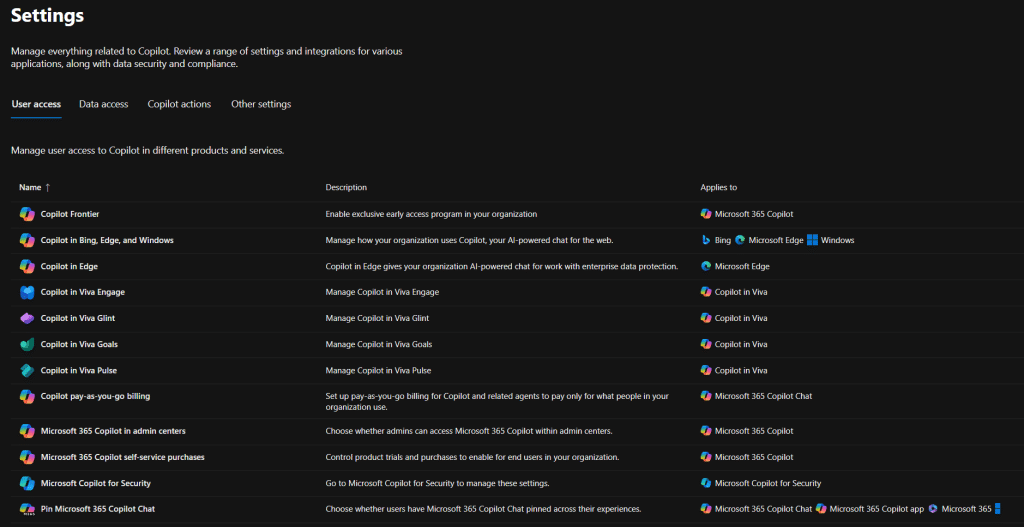Click the Microsoft 365 Copilot icon in Frontier row
Viewport: 1024px width, 527px height.
[706, 214]
